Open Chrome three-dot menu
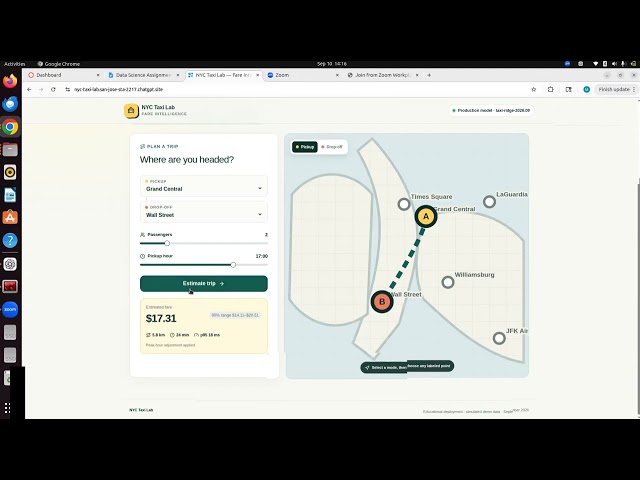Screen dimensions: 640x480 tap(634, 89)
